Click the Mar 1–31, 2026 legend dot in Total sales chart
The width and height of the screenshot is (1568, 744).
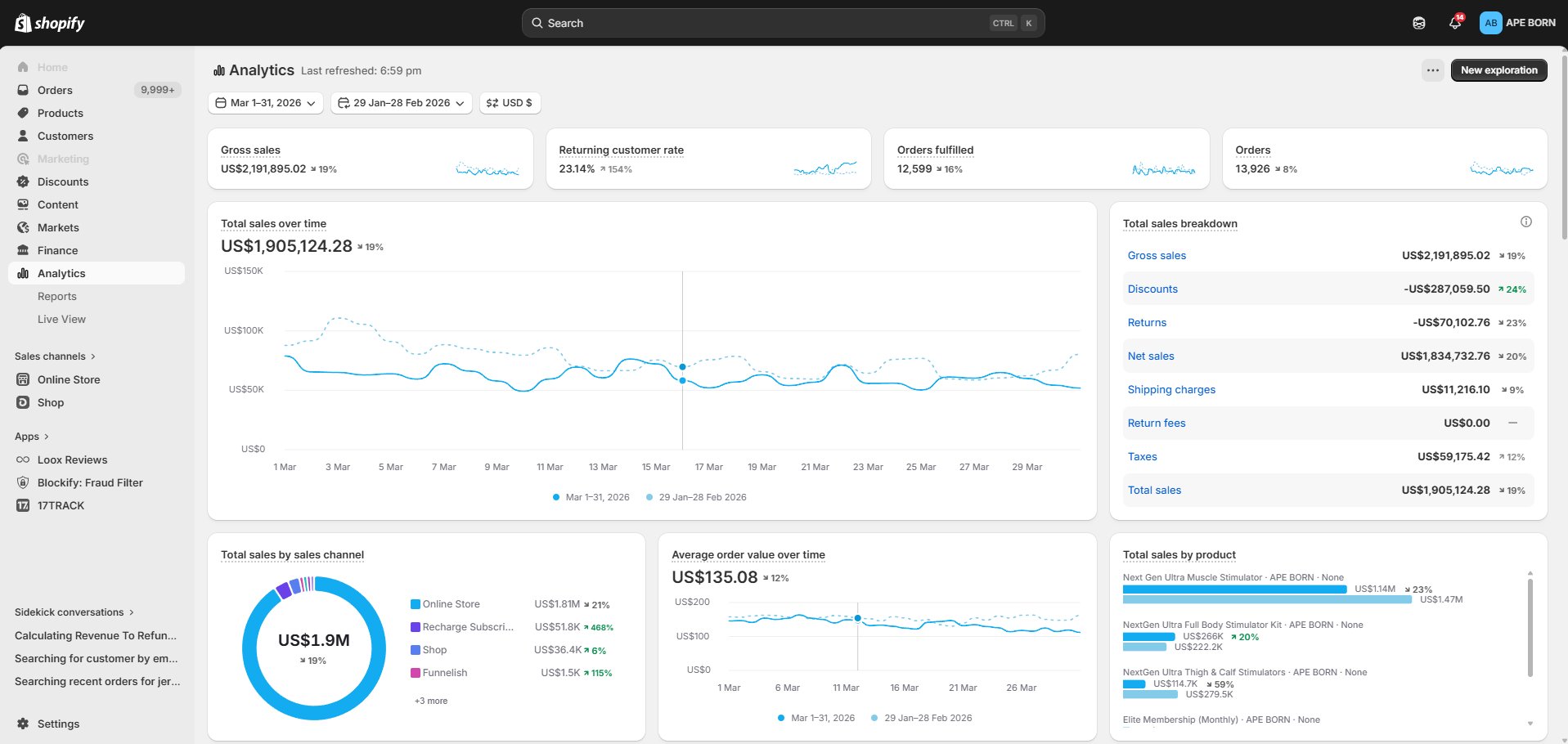(x=556, y=497)
